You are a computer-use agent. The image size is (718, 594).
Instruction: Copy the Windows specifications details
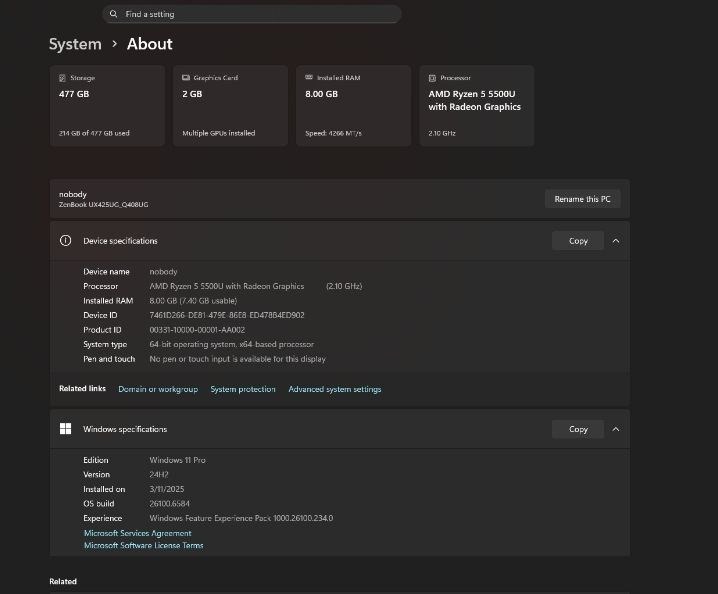click(x=578, y=429)
